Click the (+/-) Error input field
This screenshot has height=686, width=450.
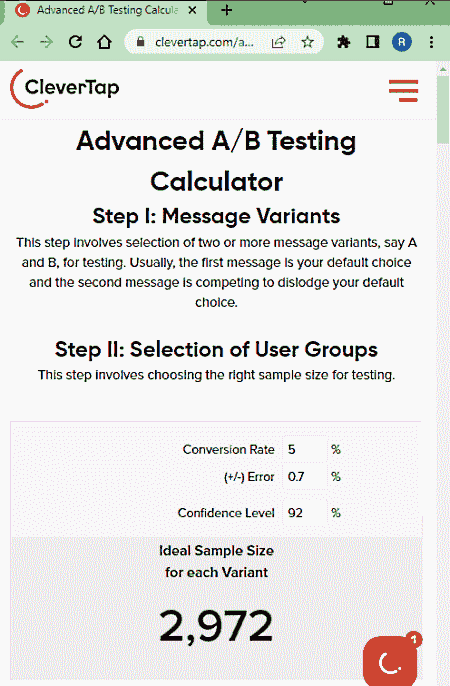[304, 476]
